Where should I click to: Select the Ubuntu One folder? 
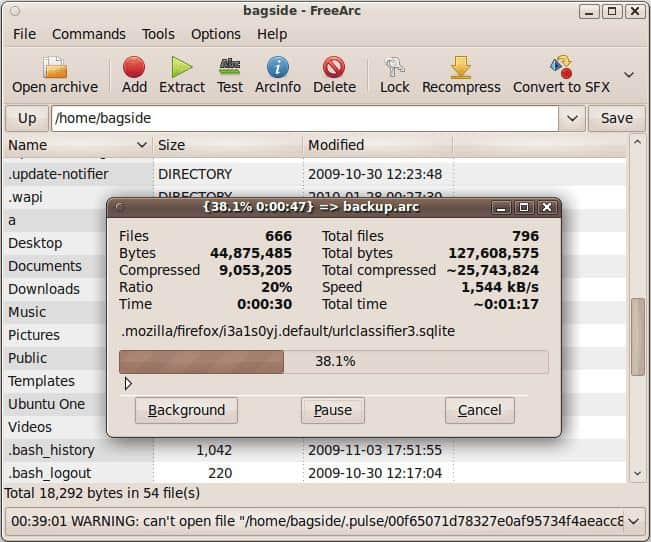click(46, 404)
